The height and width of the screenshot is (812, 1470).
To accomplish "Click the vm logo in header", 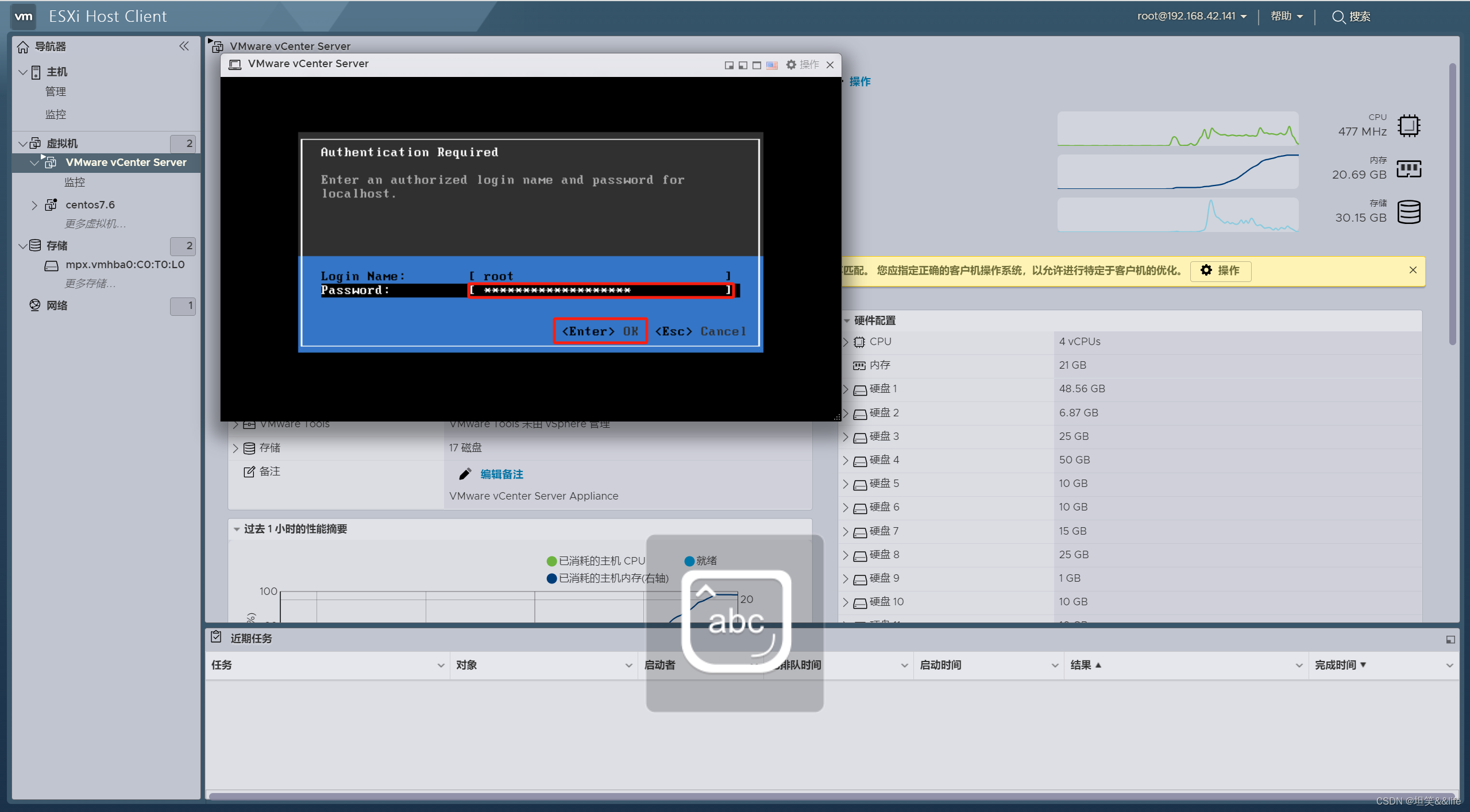I will (24, 16).
